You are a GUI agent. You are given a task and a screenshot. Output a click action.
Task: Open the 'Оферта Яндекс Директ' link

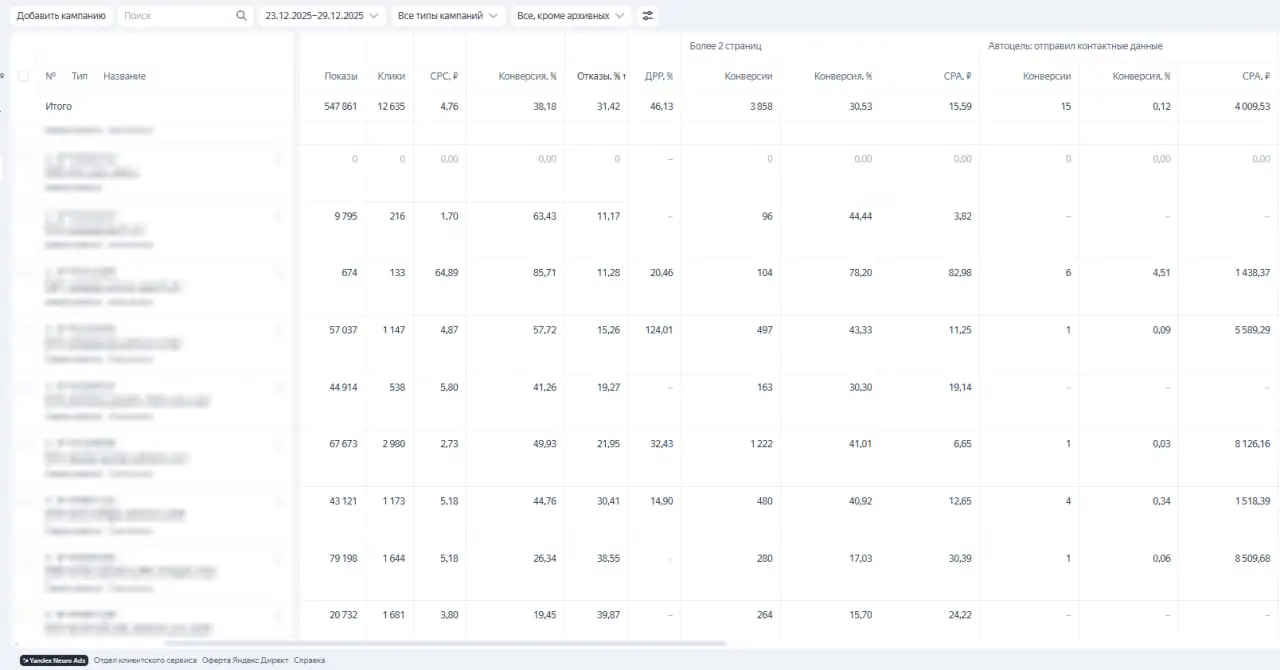243,660
